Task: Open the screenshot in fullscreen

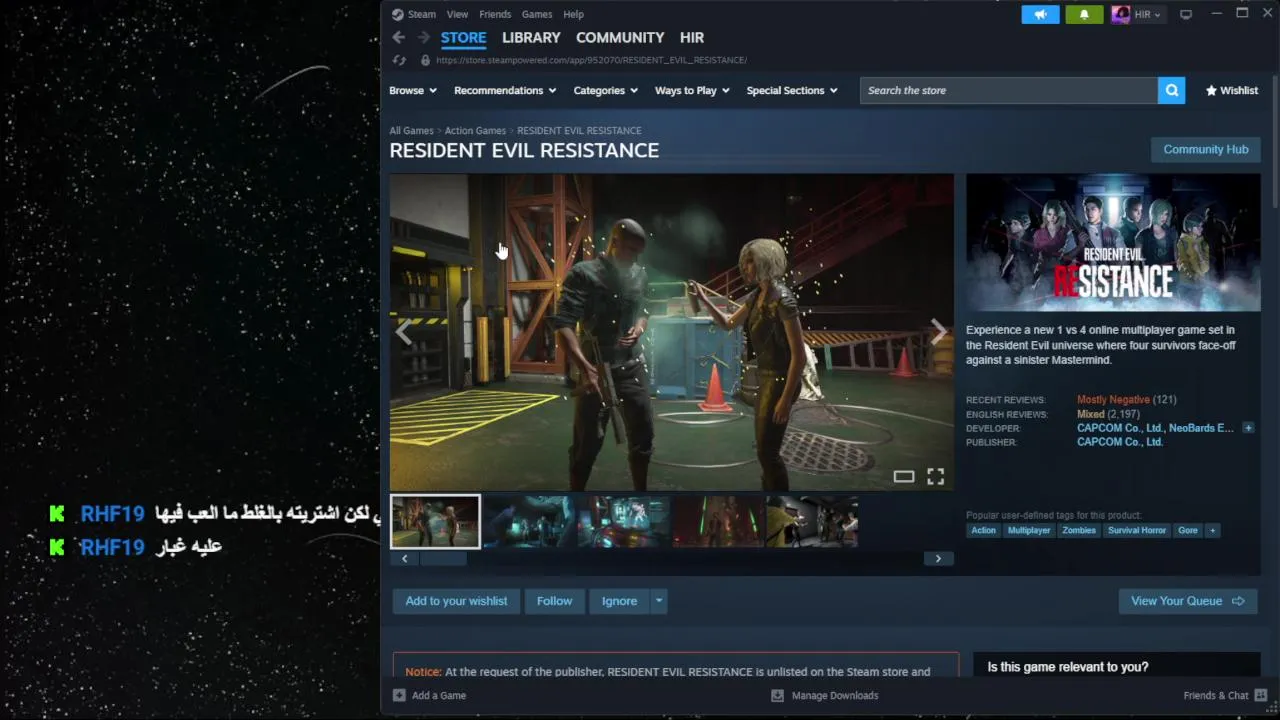Action: click(x=935, y=477)
